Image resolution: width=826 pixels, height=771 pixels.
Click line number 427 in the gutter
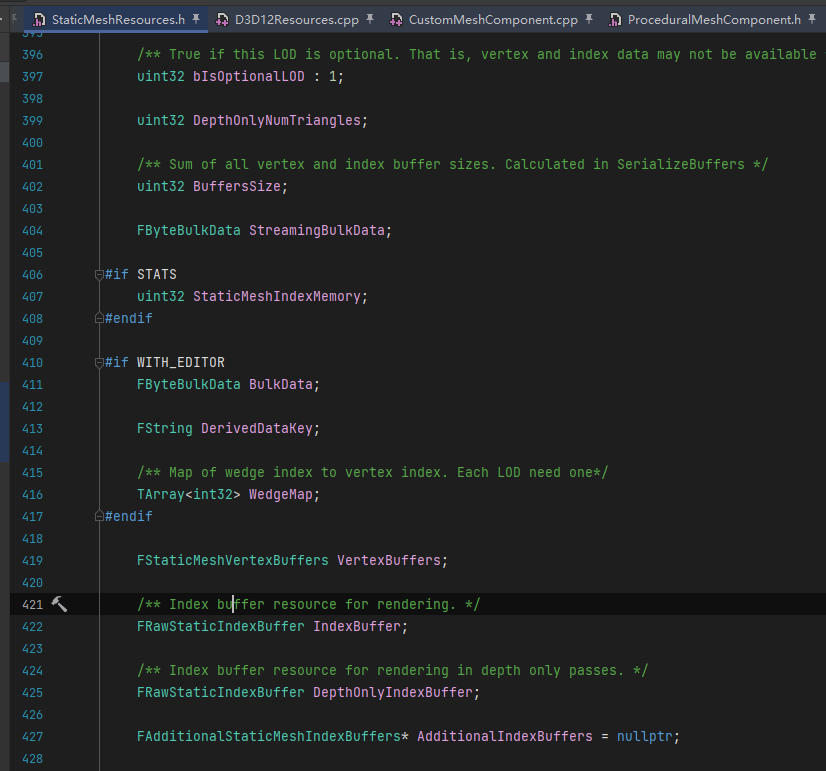coord(33,737)
